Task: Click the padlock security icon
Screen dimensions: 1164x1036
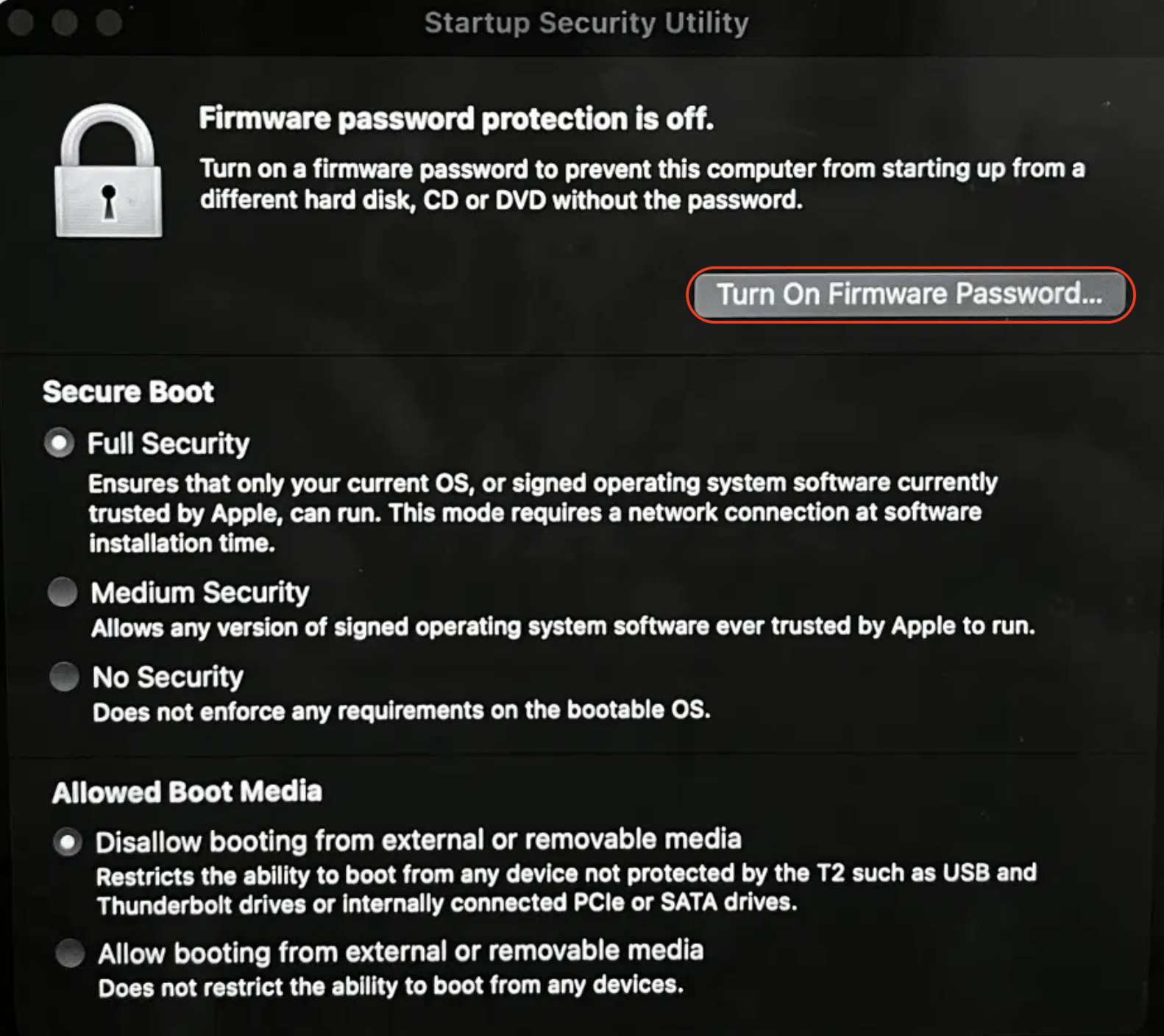Action: (107, 171)
